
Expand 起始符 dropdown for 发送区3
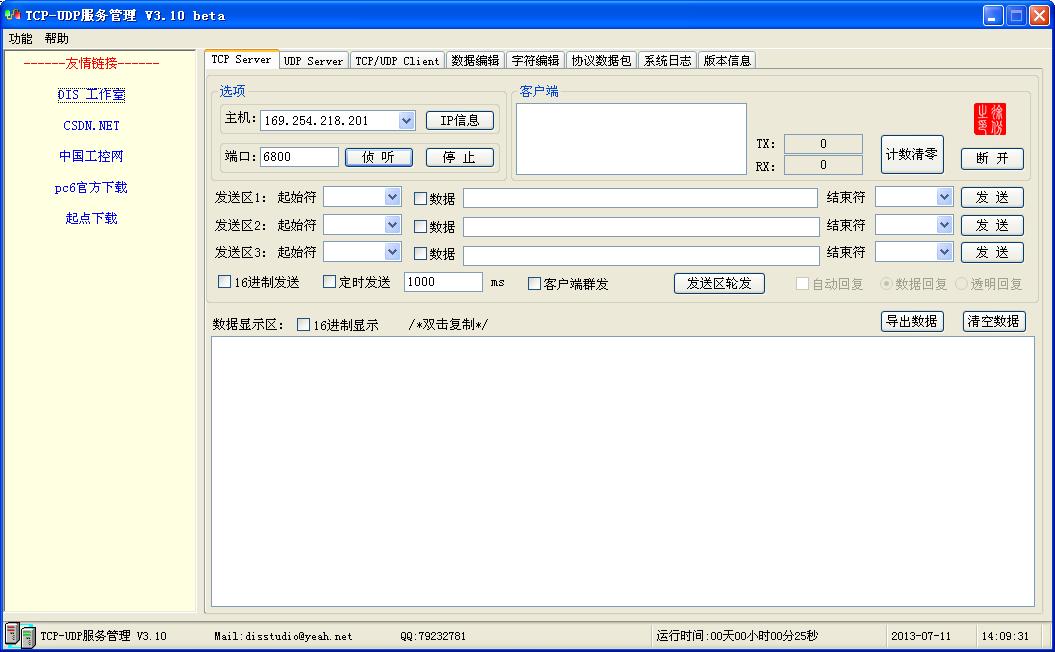[393, 252]
